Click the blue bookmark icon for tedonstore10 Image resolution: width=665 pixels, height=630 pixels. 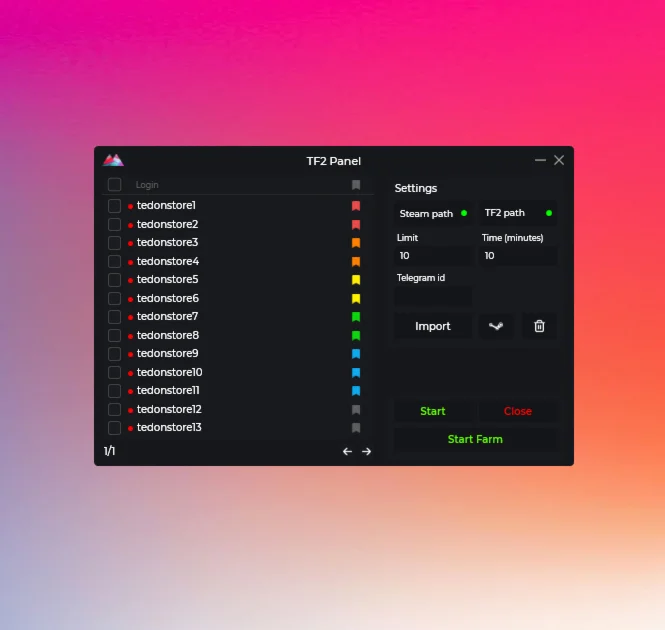356,372
